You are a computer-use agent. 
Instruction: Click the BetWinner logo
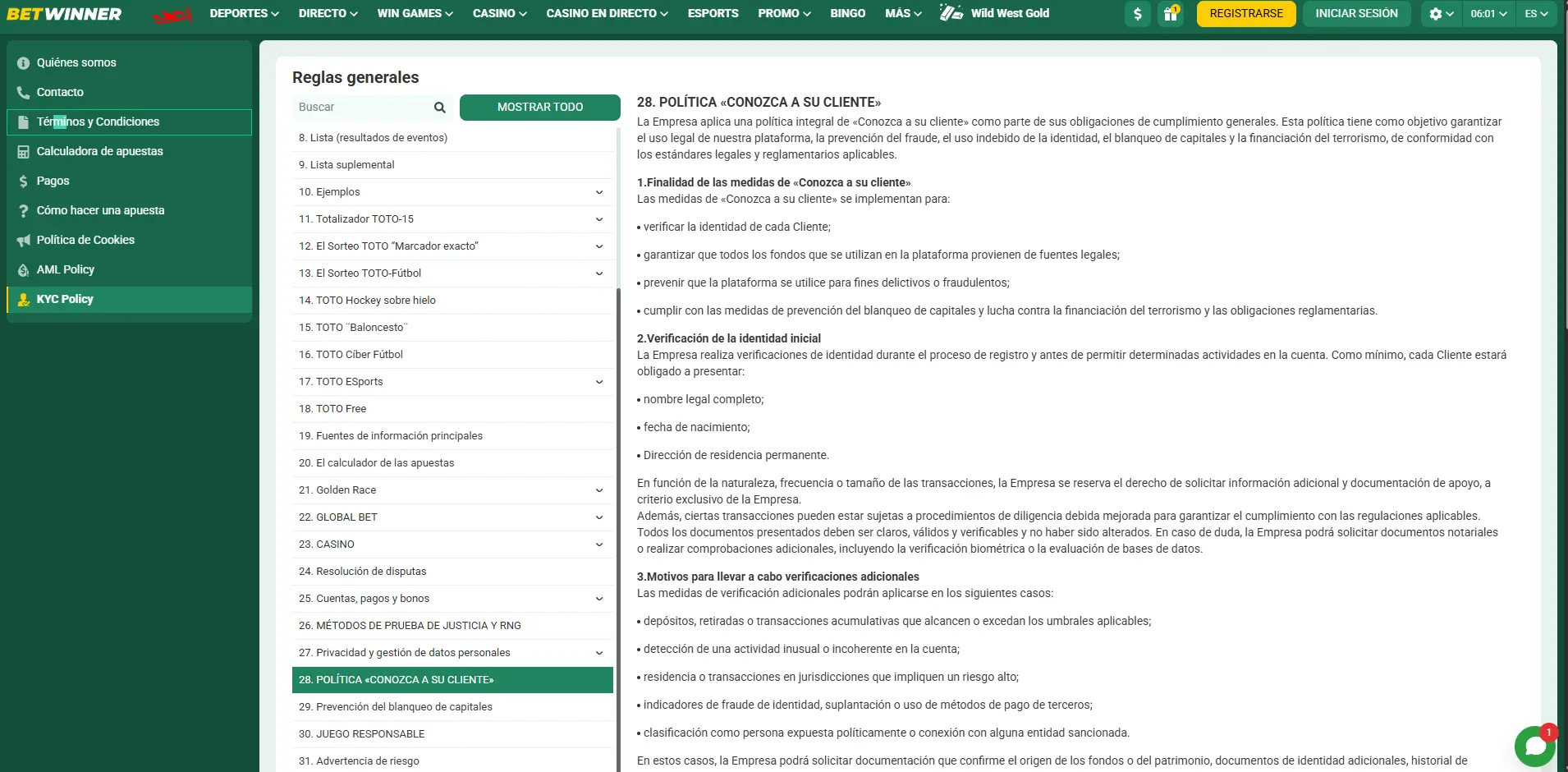(64, 14)
